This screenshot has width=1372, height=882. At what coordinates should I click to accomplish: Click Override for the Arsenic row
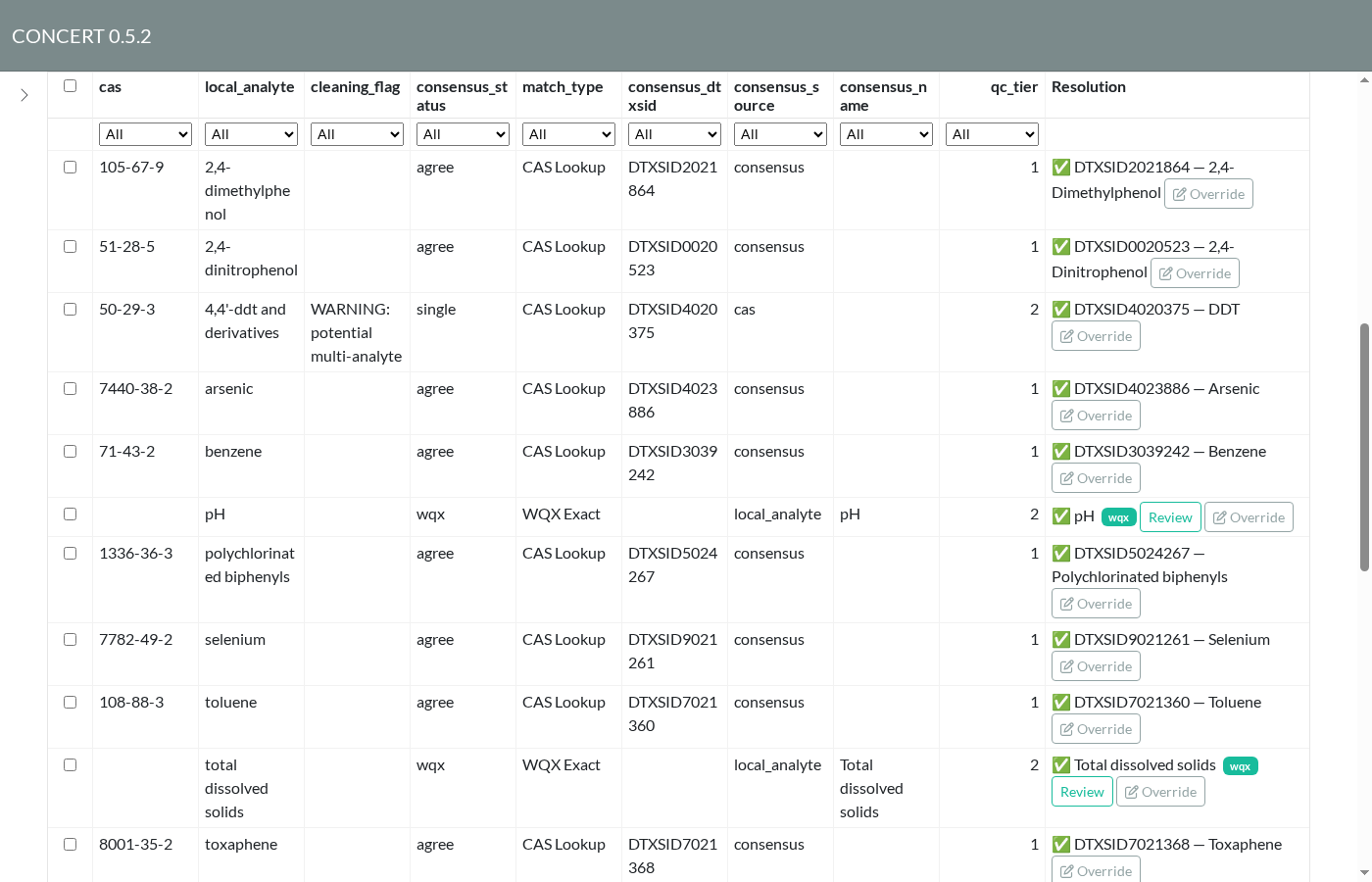click(x=1096, y=416)
